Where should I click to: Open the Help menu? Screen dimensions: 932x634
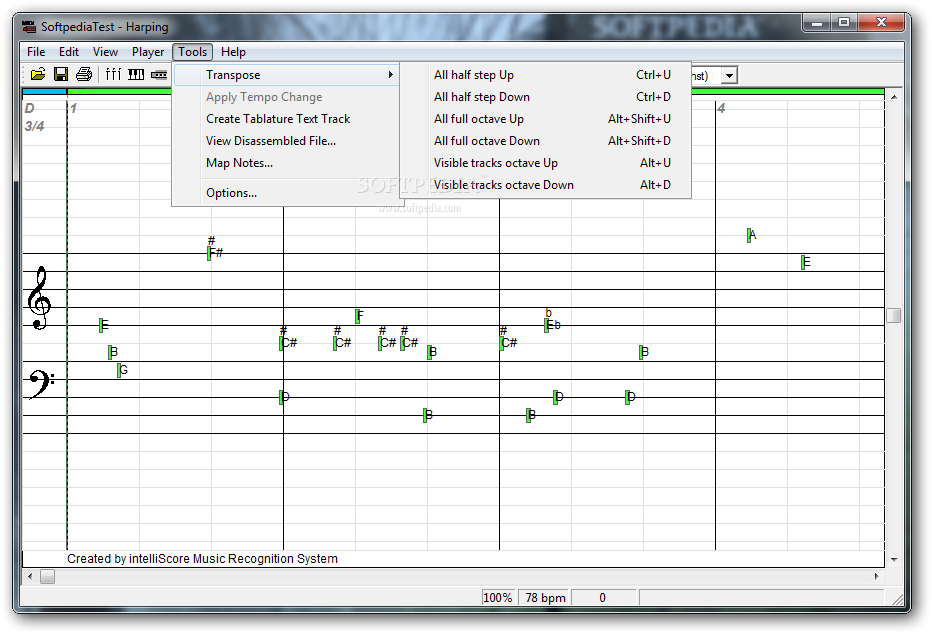coord(233,52)
